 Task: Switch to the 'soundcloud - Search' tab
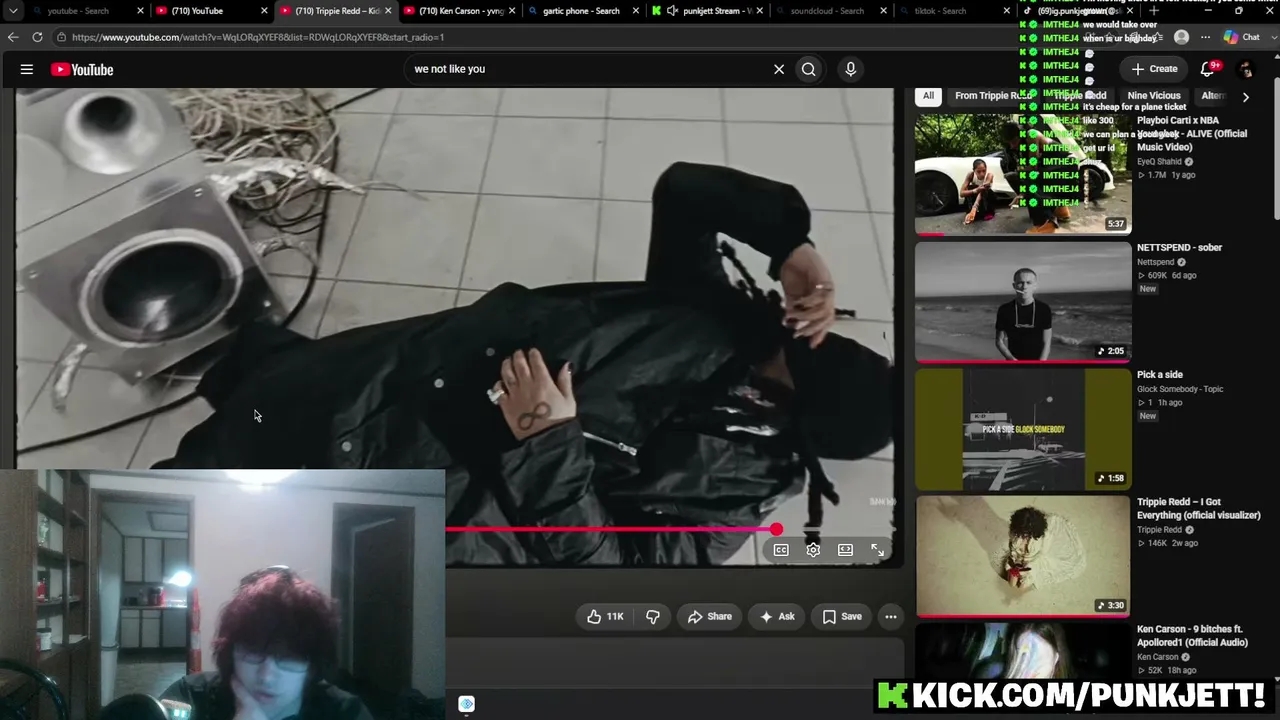click(832, 11)
